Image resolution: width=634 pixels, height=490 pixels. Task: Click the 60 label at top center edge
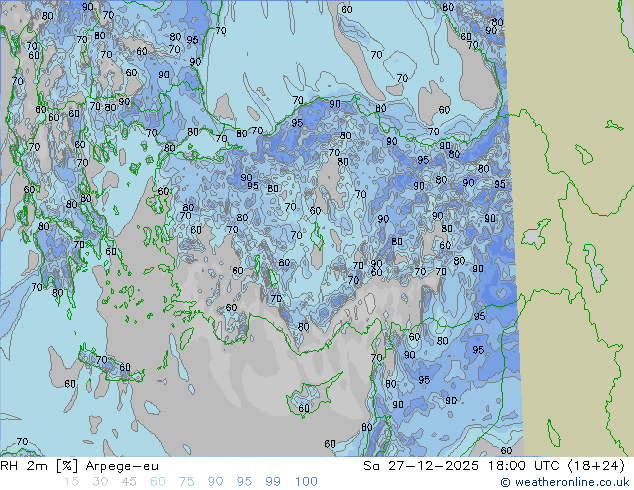(346, 10)
